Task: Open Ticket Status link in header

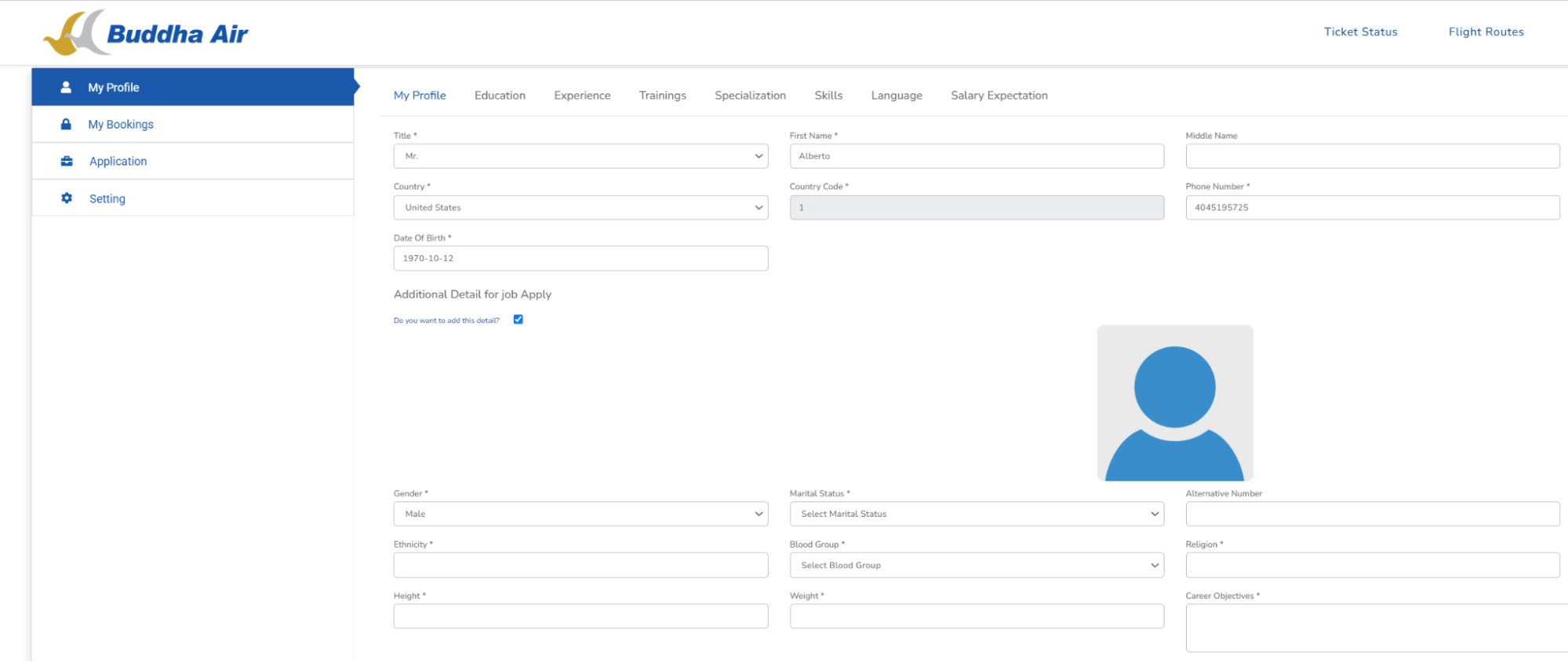Action: 1361,31
